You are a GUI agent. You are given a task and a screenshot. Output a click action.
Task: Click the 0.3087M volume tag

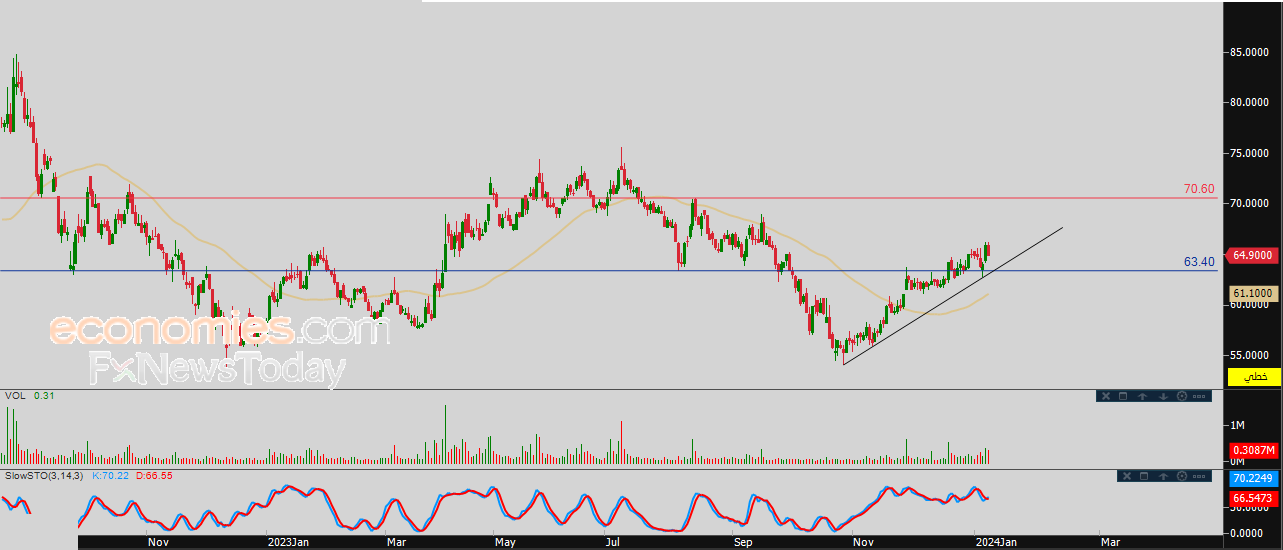[x=1252, y=450]
